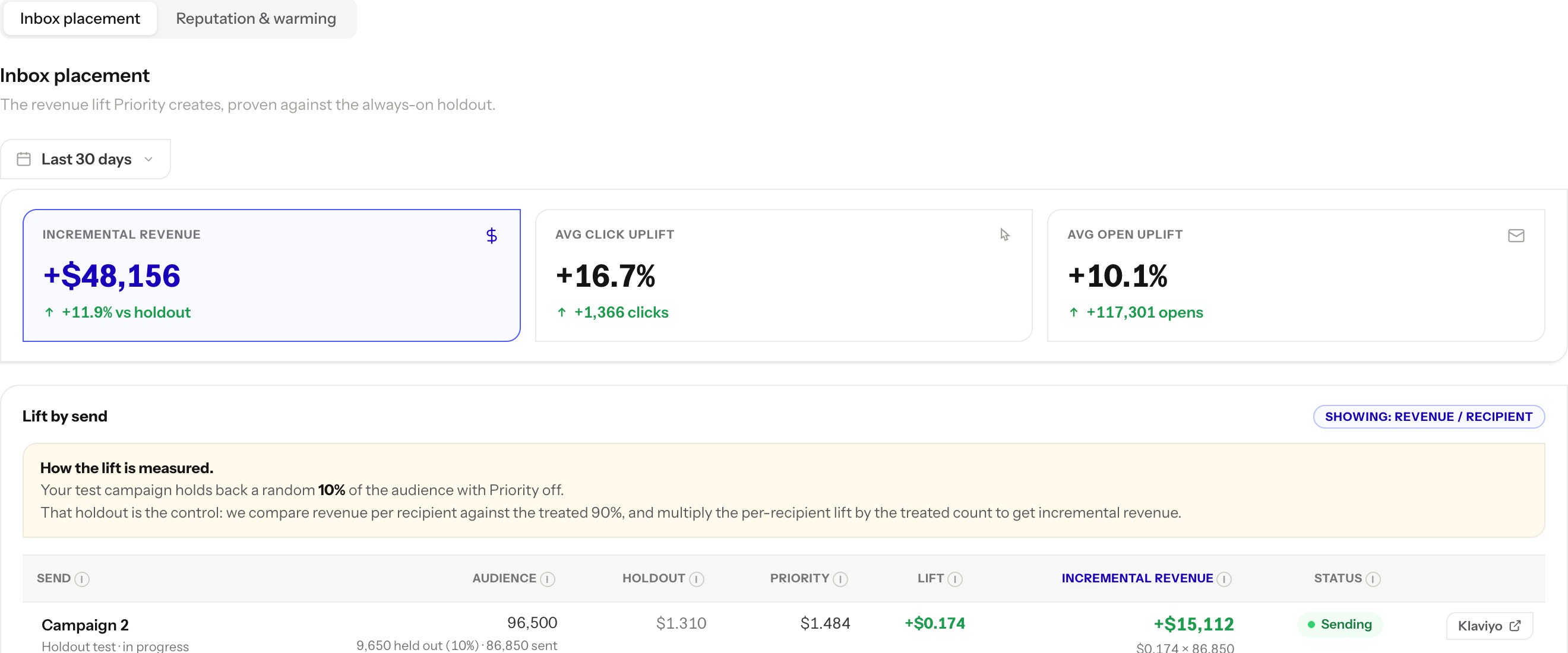Switch to the Inbox placement tab
The image size is (1568, 653).
pyautogui.click(x=80, y=18)
